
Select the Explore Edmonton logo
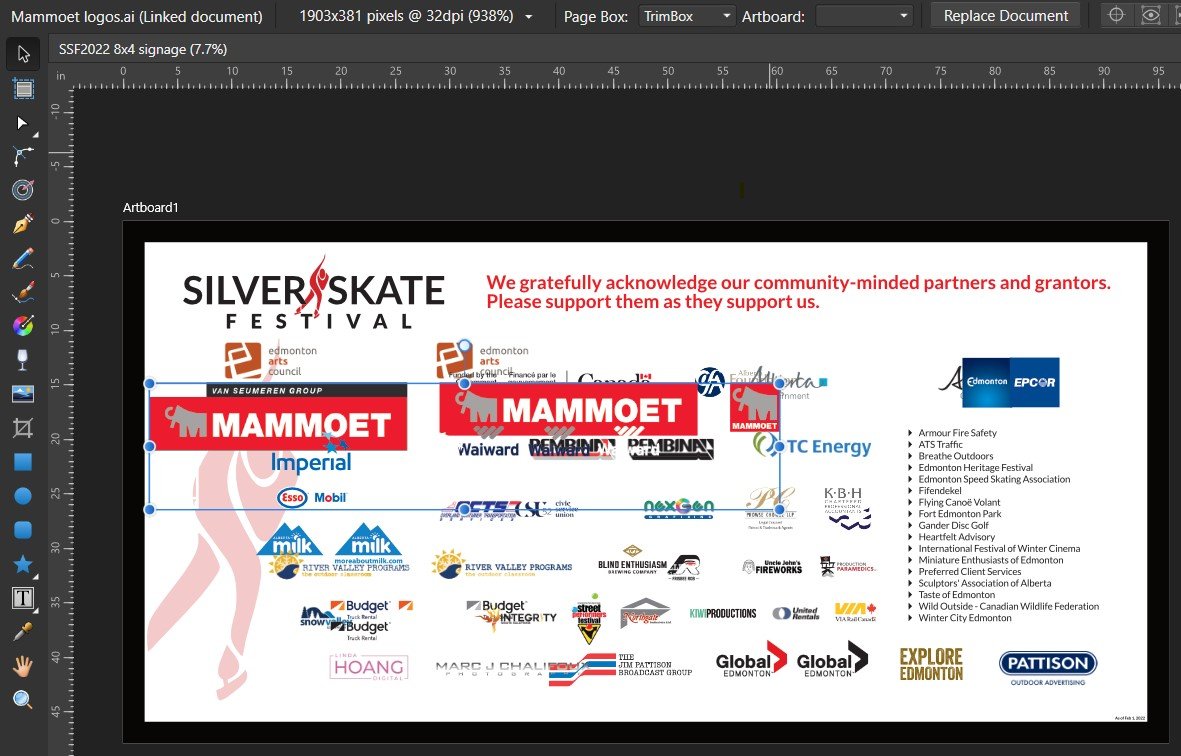(931, 664)
